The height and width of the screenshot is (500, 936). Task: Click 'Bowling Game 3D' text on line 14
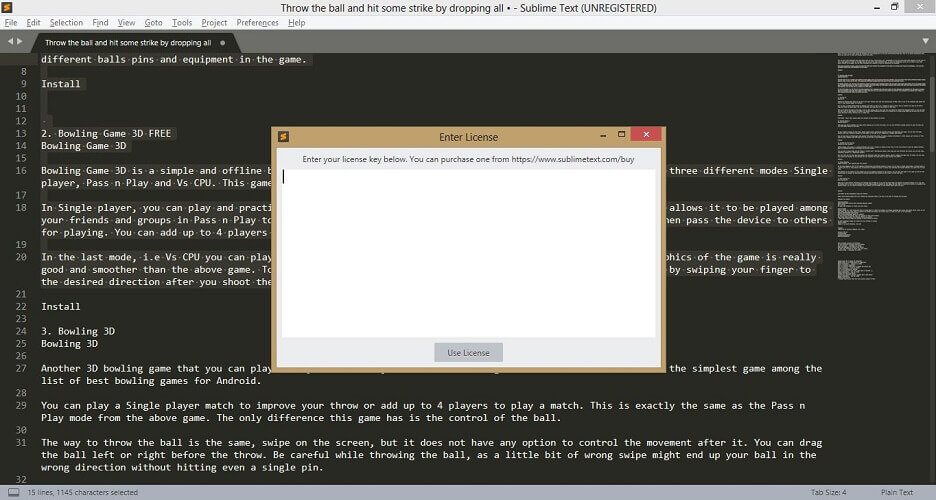point(84,146)
